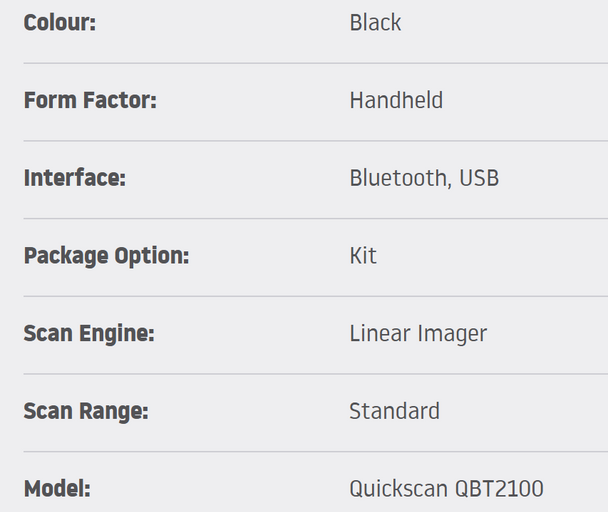Image resolution: width=608 pixels, height=512 pixels.
Task: Select the Linear Imager value
Action: (418, 334)
